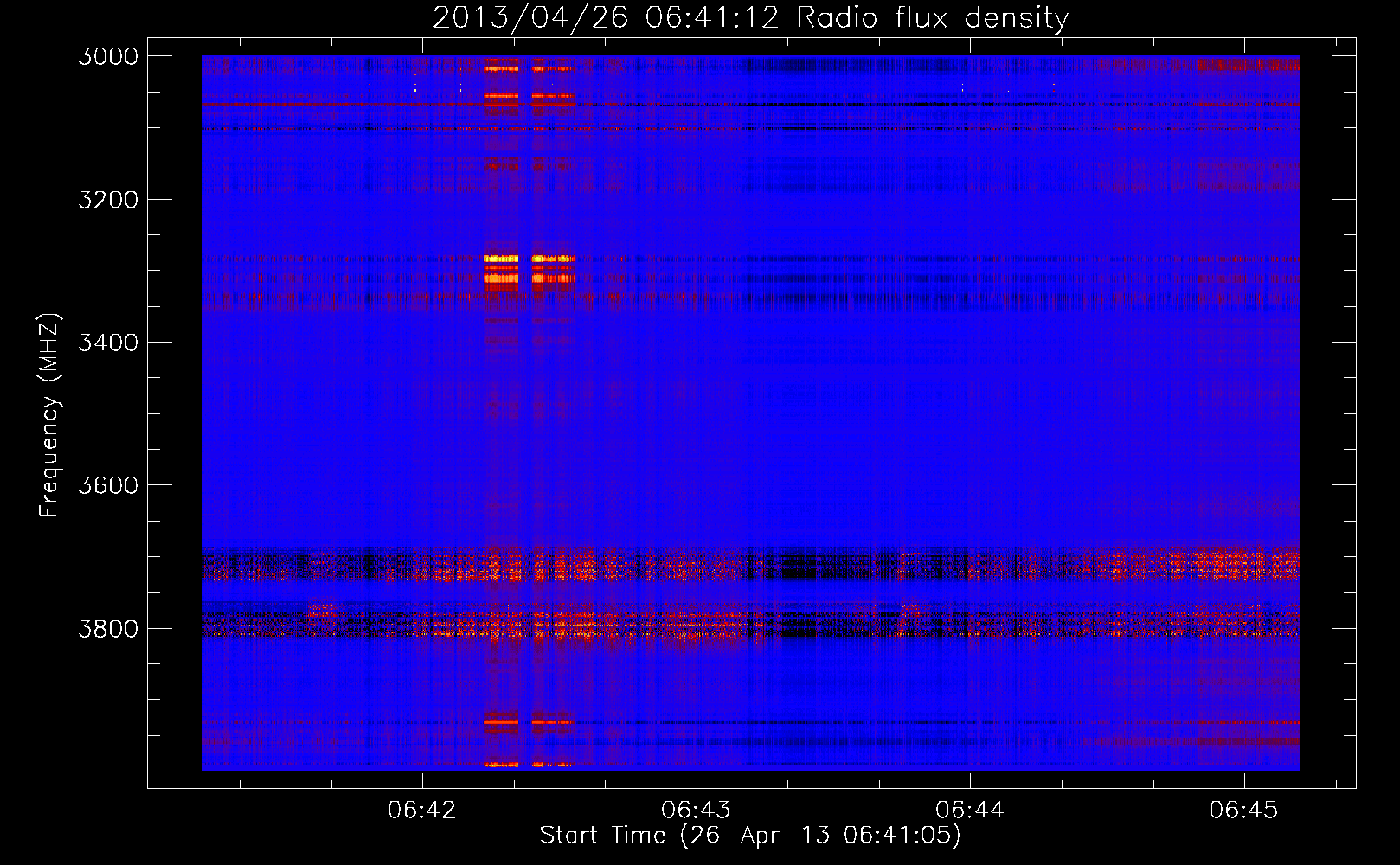Select the '3800' frequency axis label
Screen dimensions: 1400x865
[x=108, y=628]
